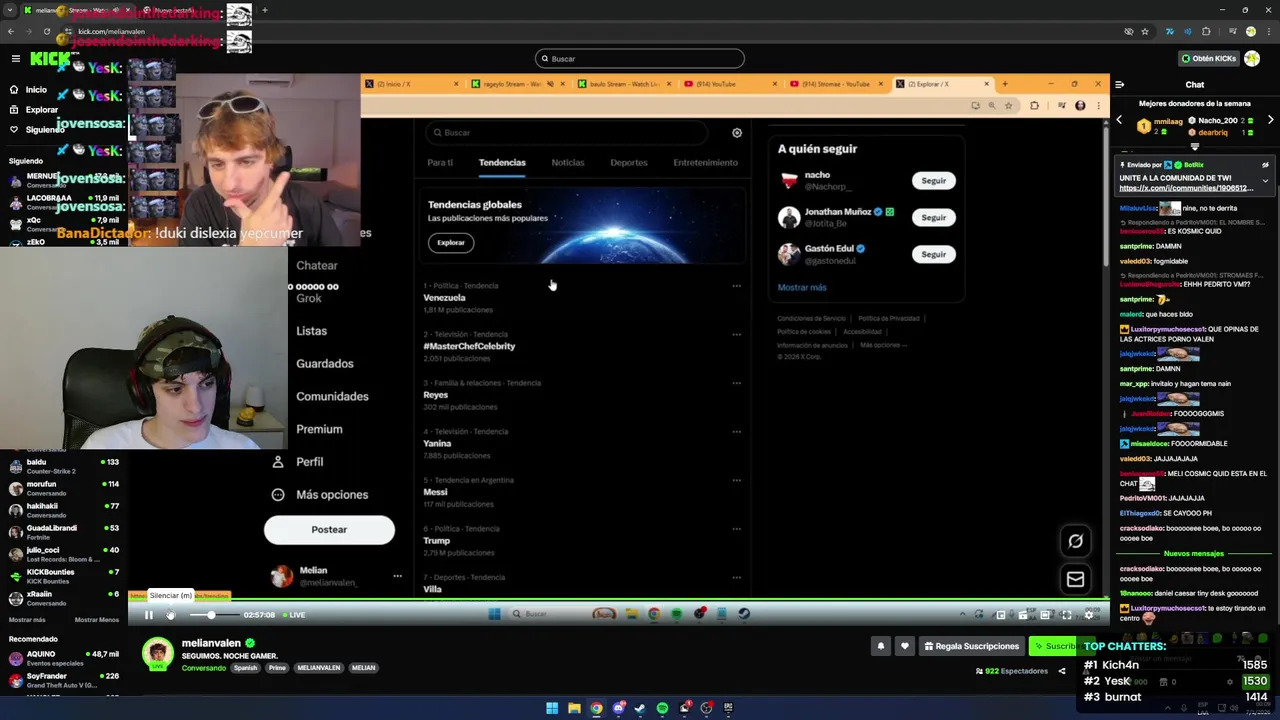The height and width of the screenshot is (720, 1280).
Task: Switch to Deportes tab in X
Action: tap(629, 162)
